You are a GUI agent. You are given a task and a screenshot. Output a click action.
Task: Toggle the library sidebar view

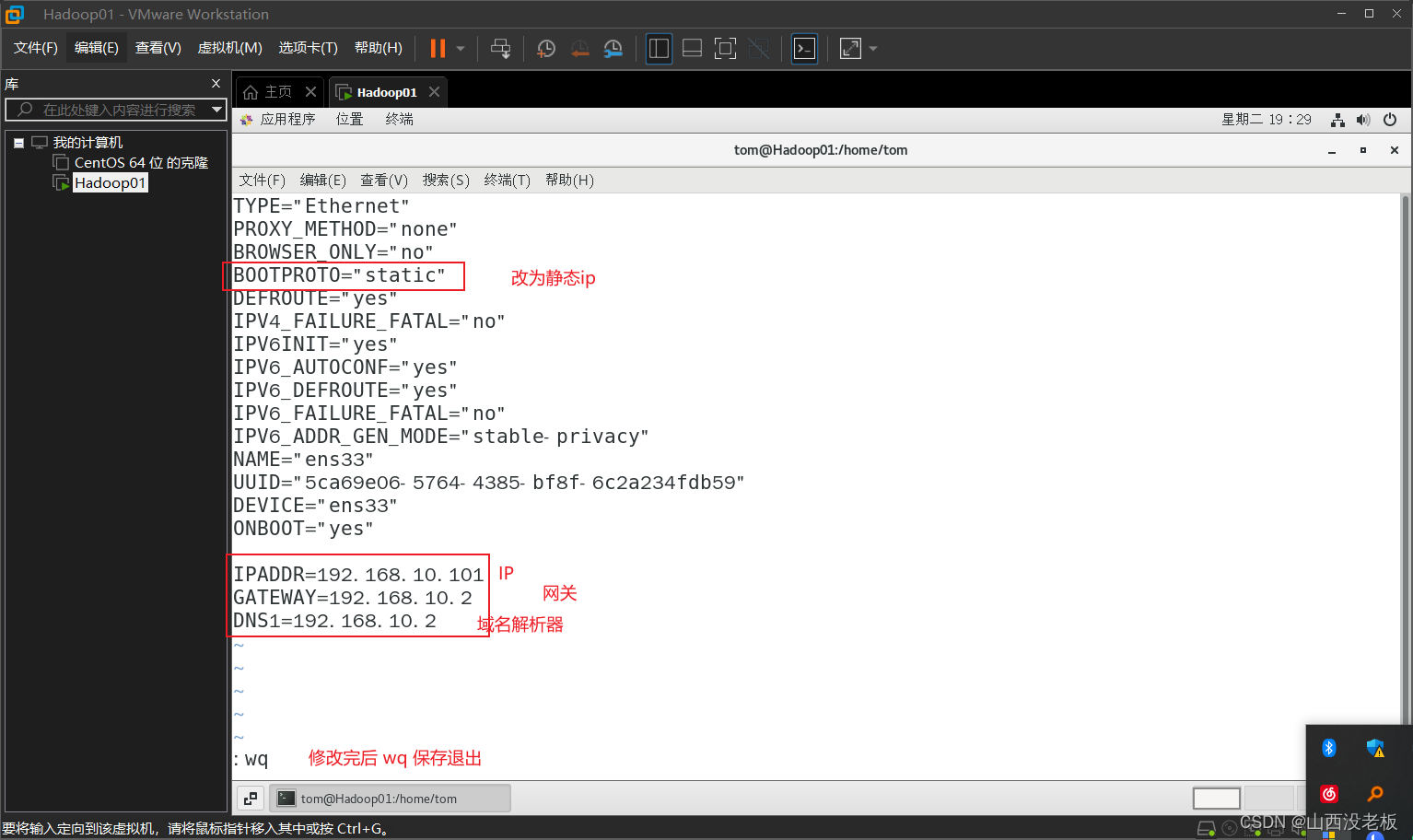point(659,48)
